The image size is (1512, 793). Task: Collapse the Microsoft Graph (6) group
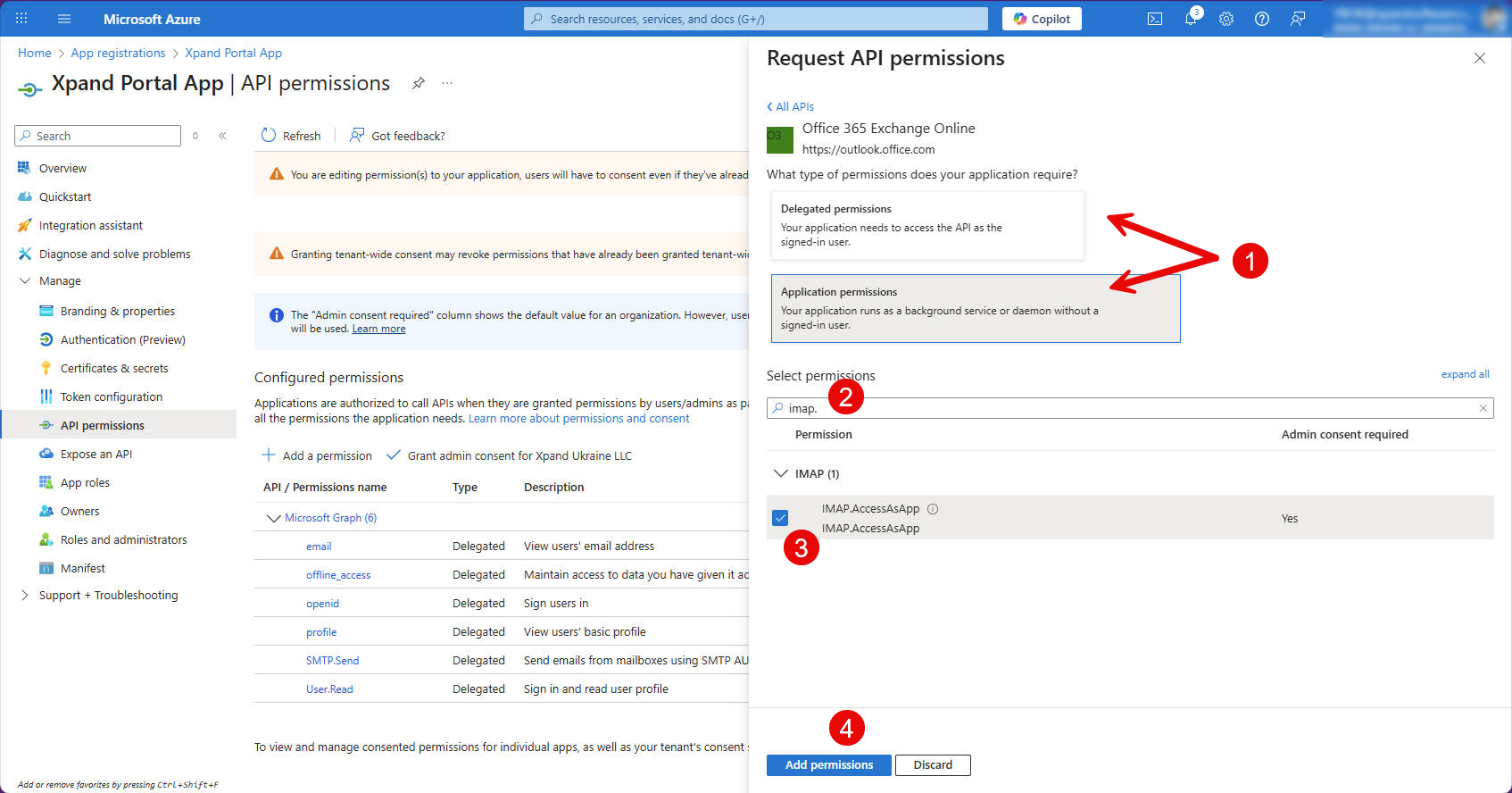point(273,518)
